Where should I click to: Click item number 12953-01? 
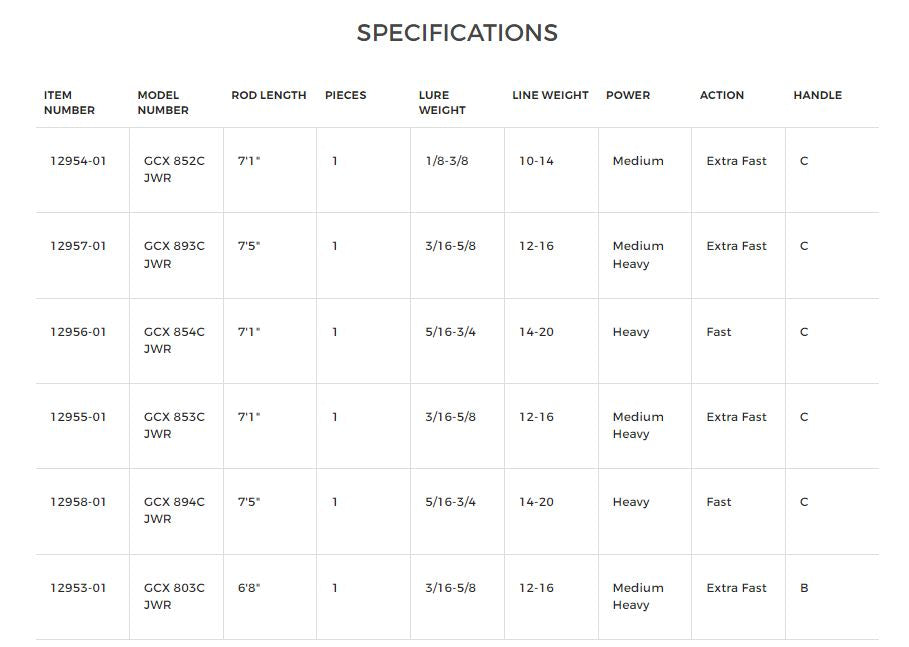click(78, 588)
